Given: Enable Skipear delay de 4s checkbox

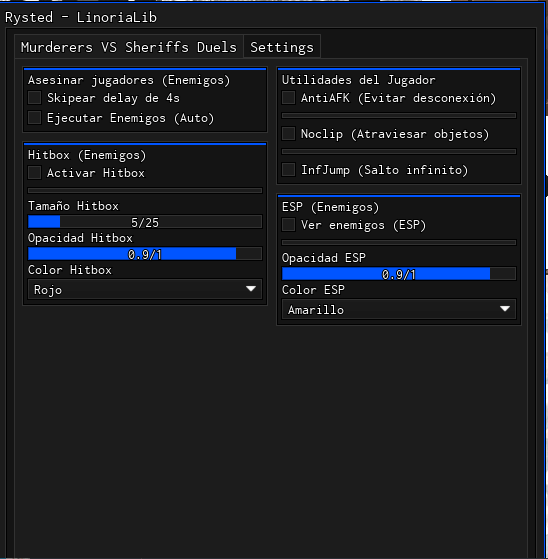Looking at the screenshot, I should click(35, 98).
